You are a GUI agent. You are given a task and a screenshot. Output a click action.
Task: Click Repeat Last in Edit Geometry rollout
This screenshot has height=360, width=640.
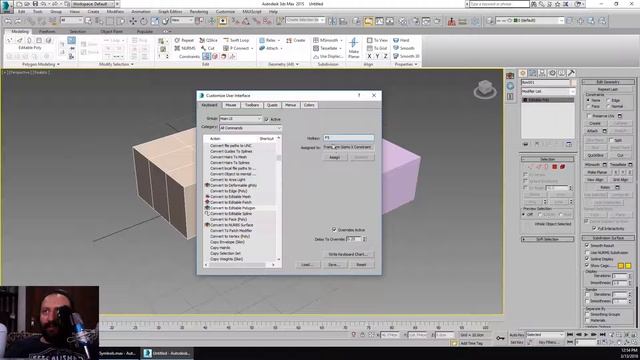tap(608, 89)
